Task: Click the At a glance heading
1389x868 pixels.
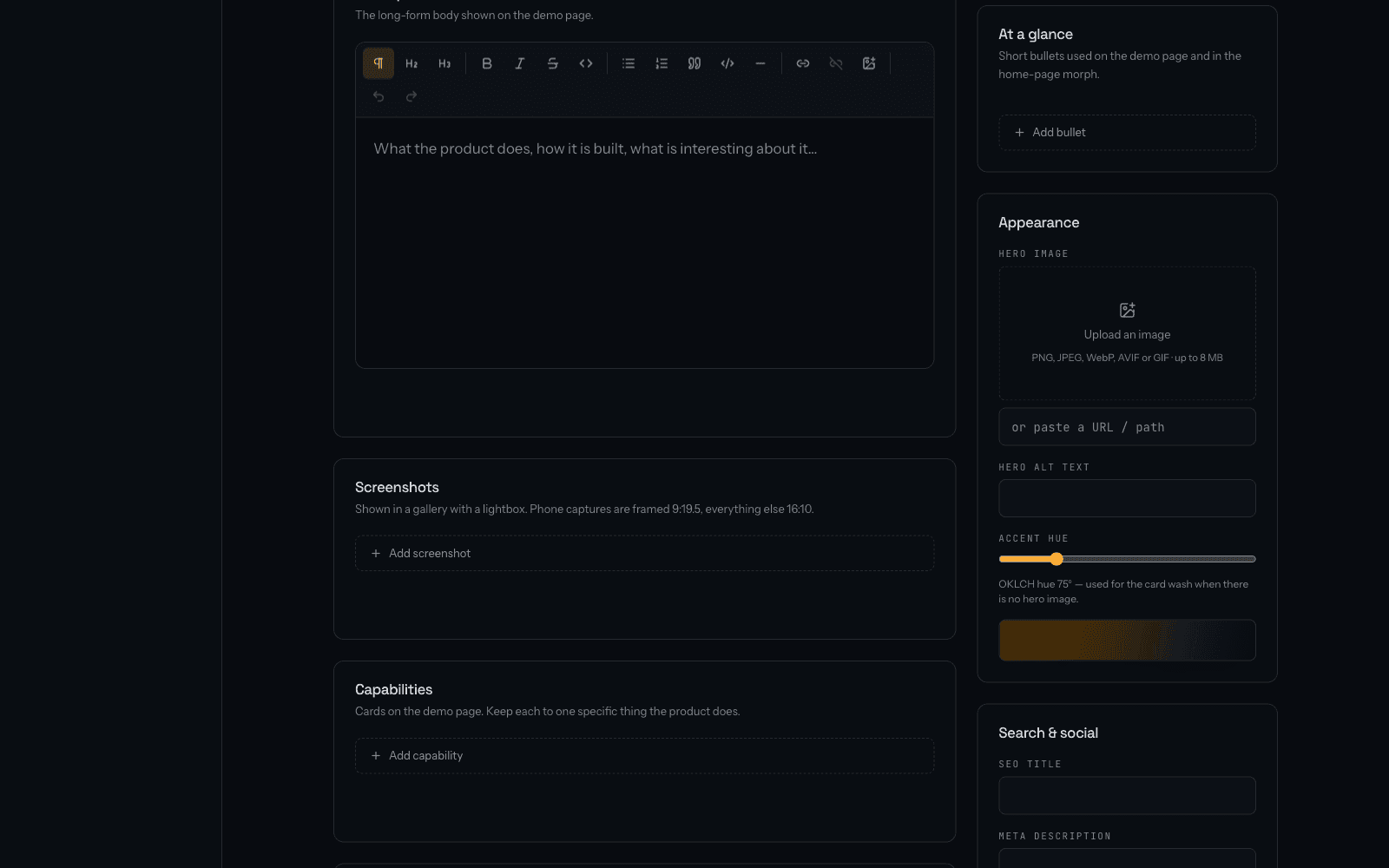Action: tap(1036, 35)
